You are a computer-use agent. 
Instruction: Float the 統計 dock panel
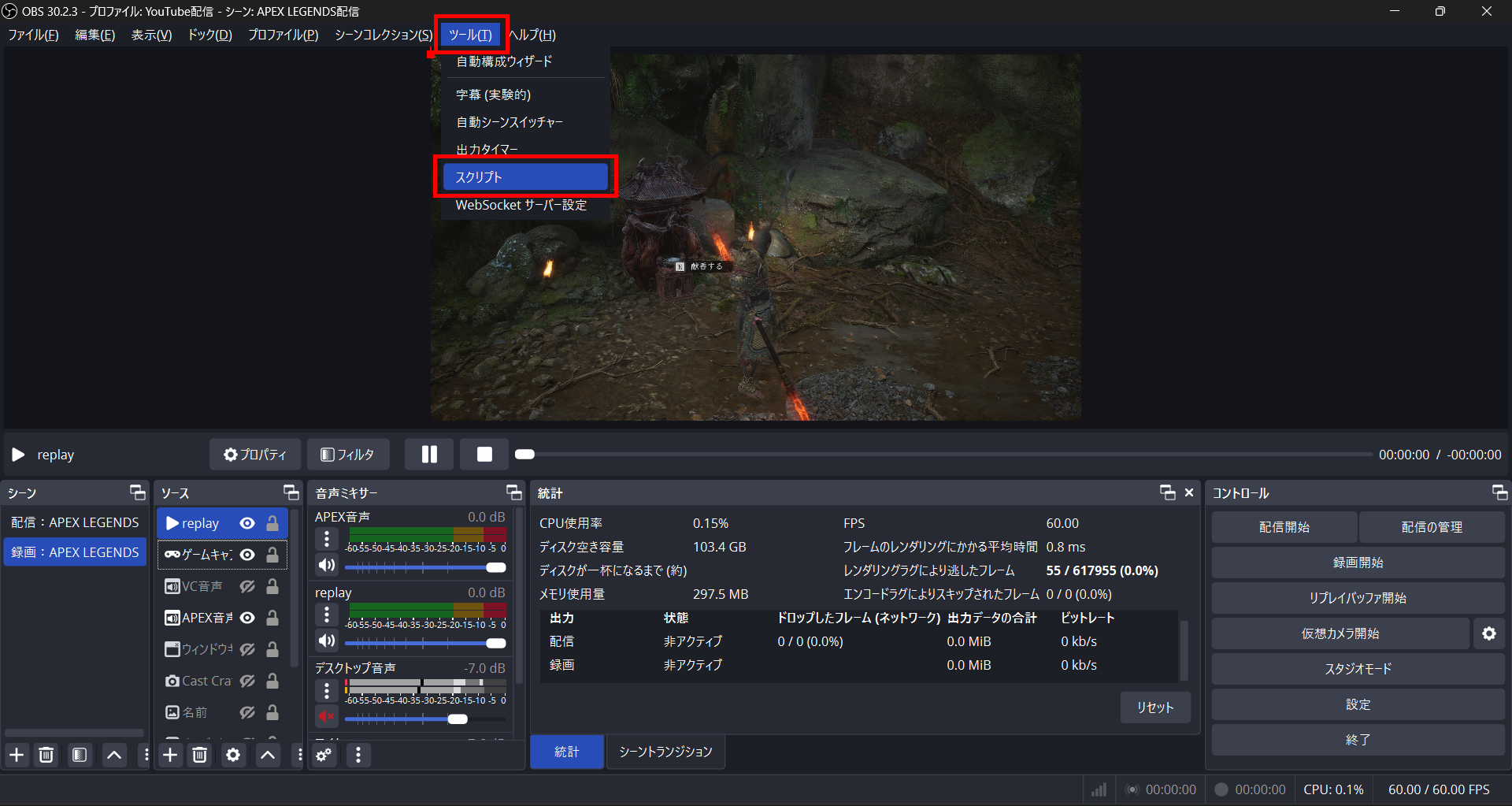point(1168,492)
